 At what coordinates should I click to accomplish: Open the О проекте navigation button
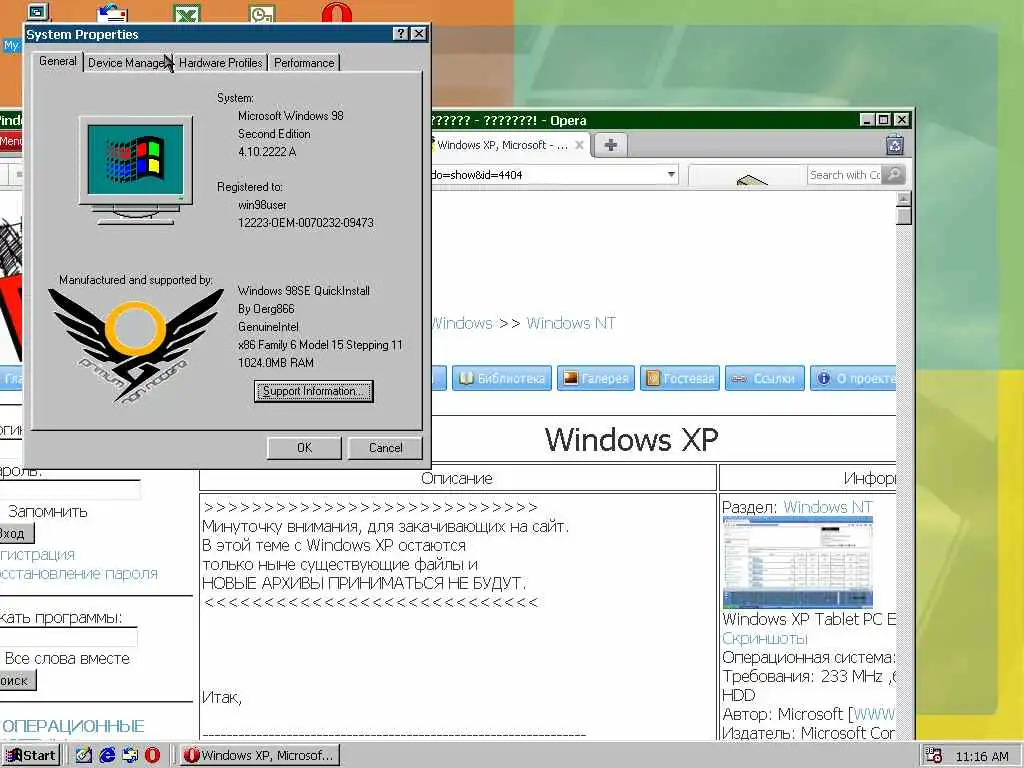click(853, 378)
